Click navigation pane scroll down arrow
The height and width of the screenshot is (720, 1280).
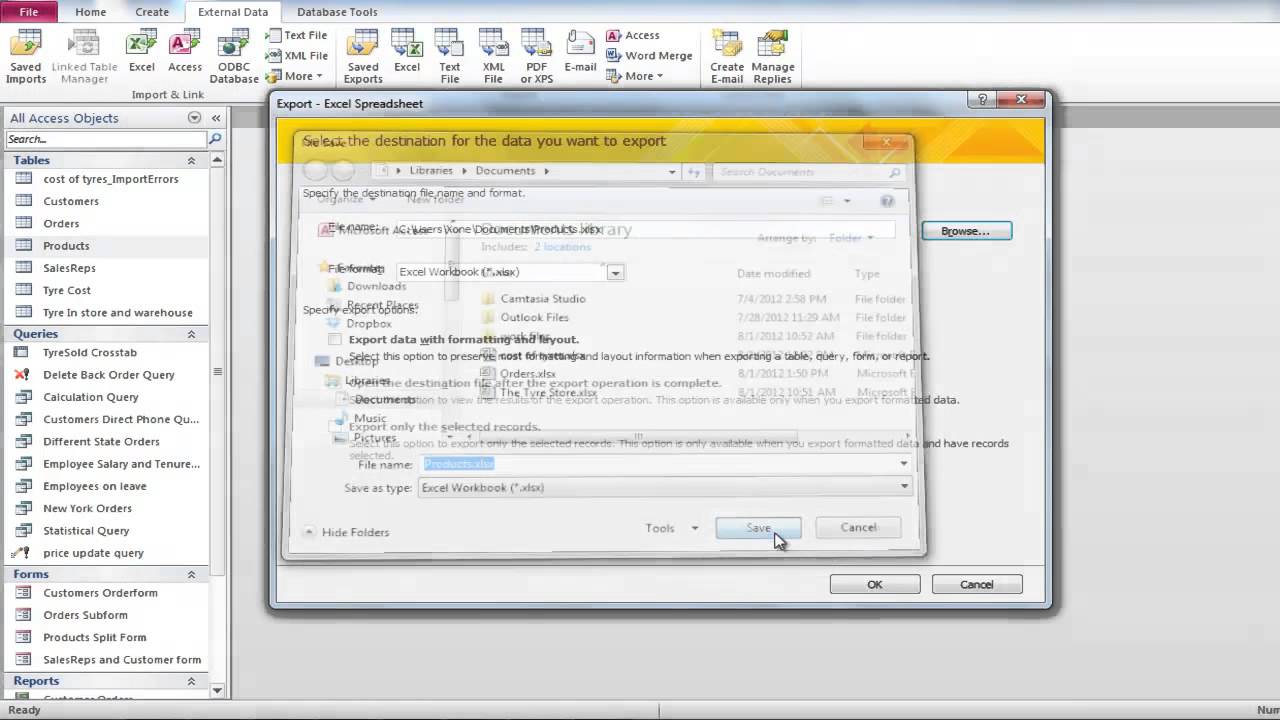[x=218, y=690]
